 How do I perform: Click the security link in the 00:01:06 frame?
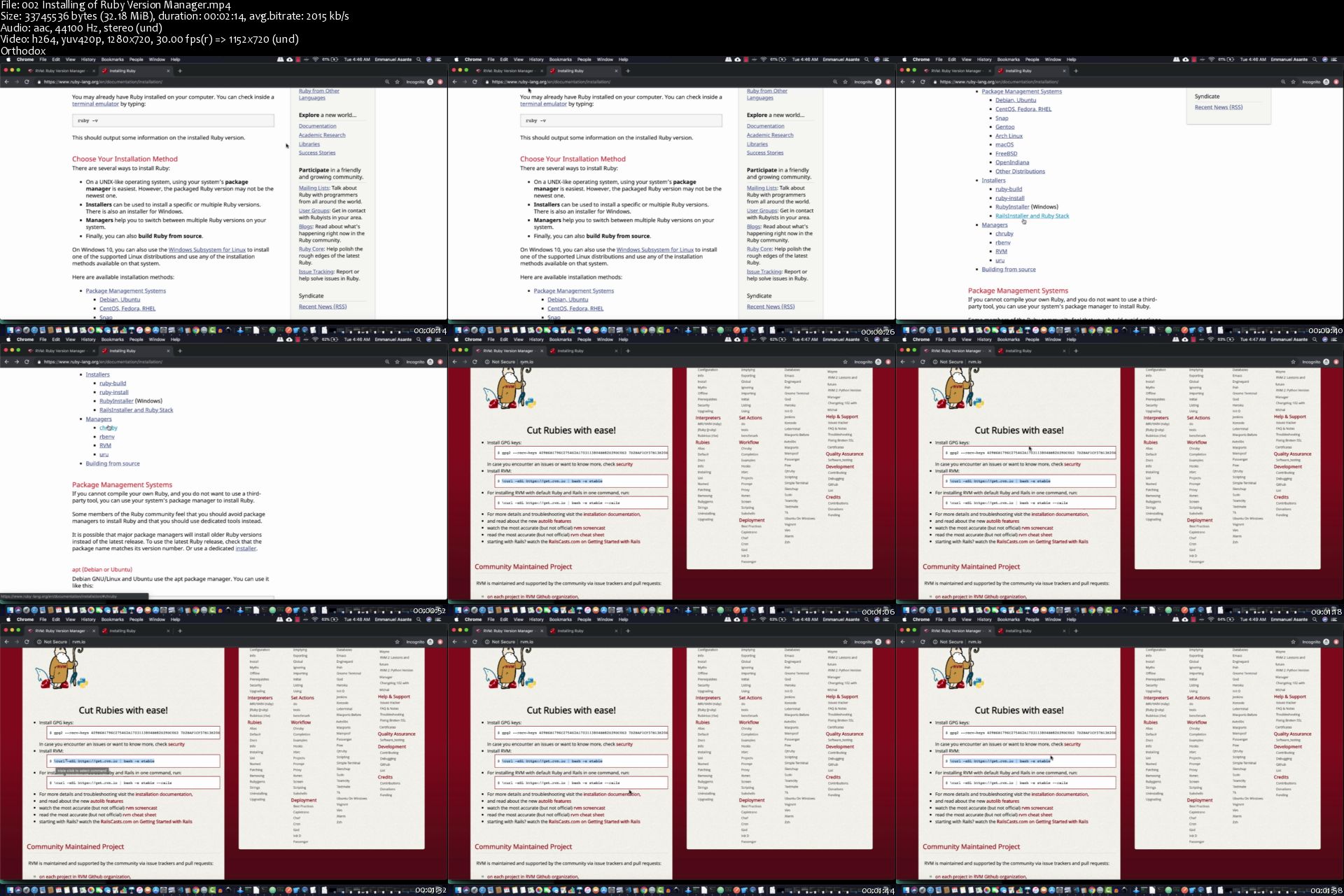click(x=624, y=464)
